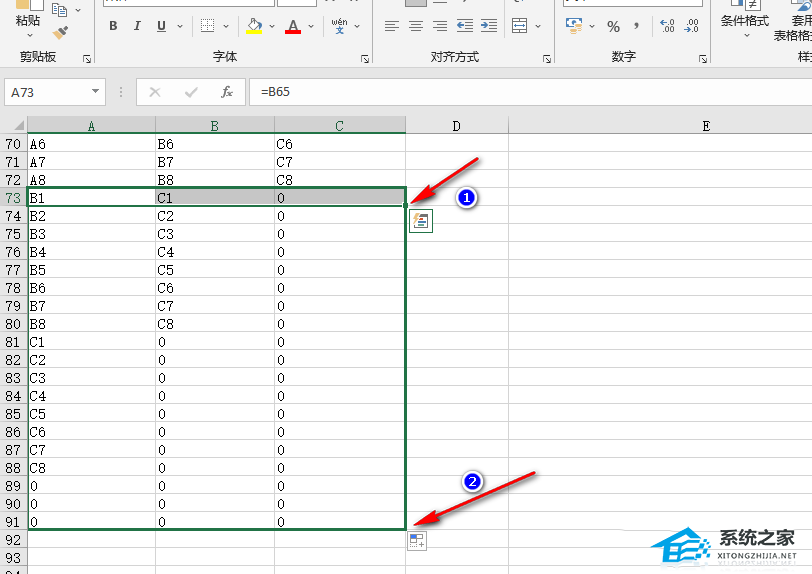This screenshot has width=812, height=574.
Task: Apply red font color
Action: point(293,26)
